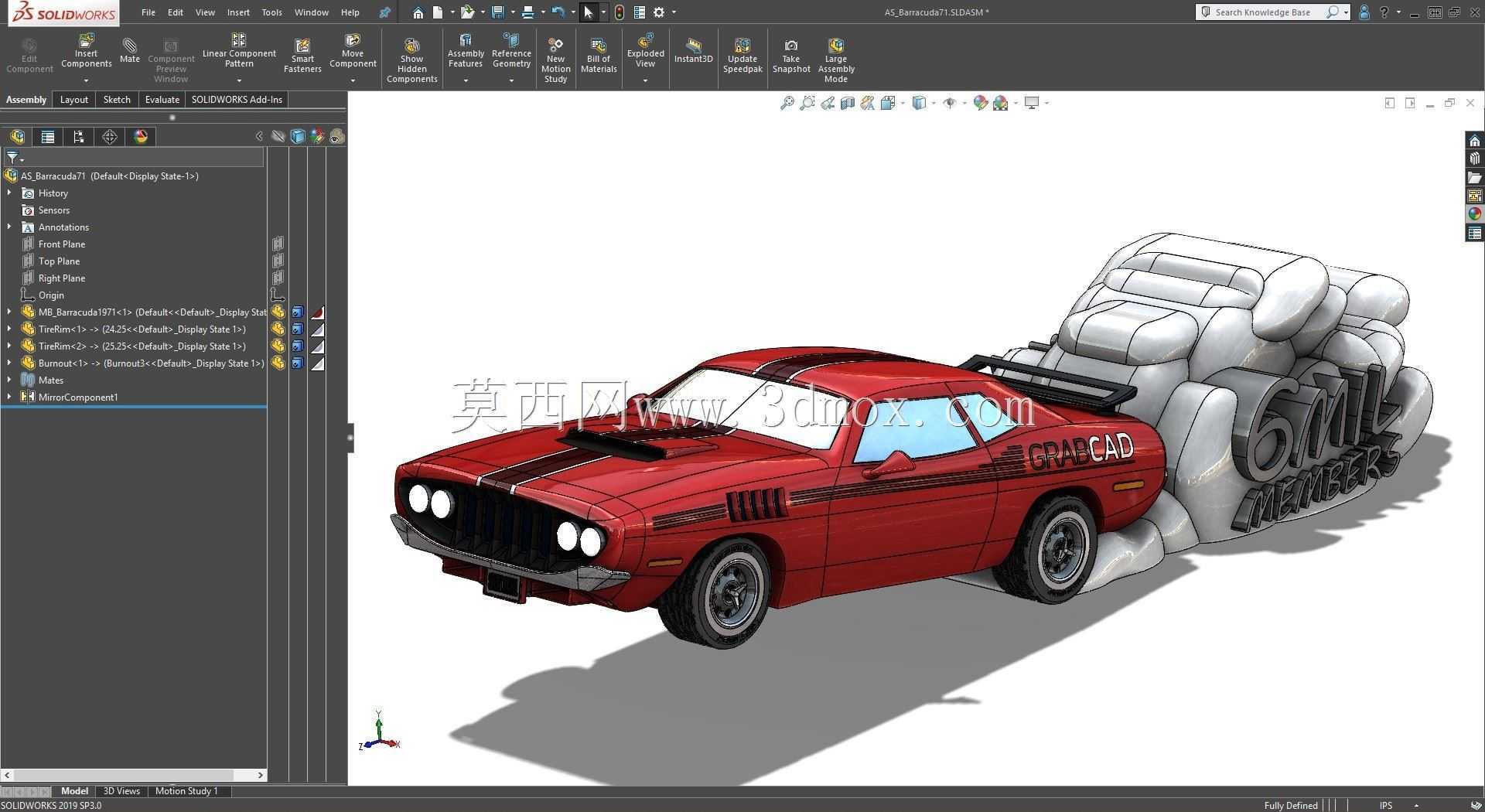Open Assembly Features tool

pyautogui.click(x=466, y=51)
